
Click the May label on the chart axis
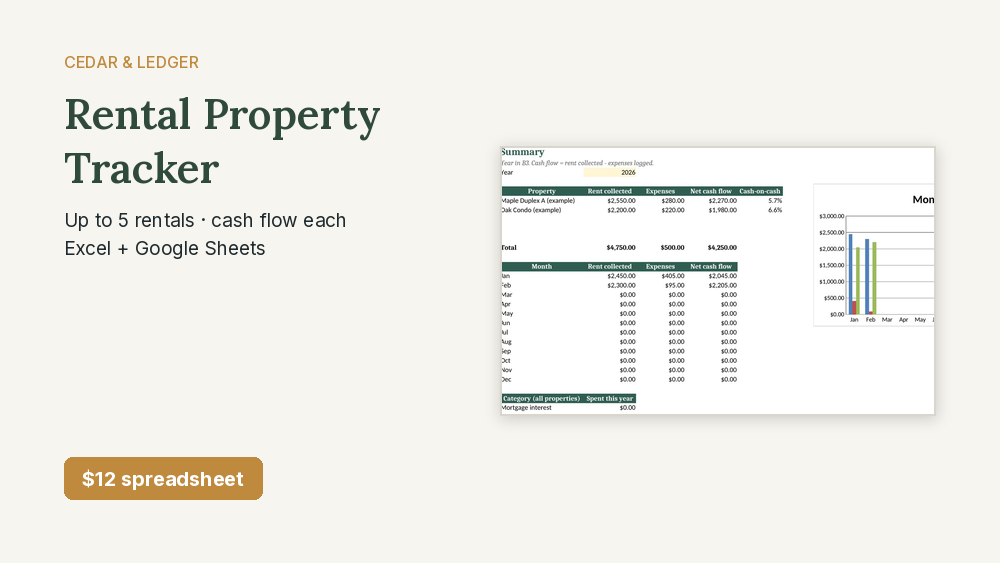coord(920,319)
